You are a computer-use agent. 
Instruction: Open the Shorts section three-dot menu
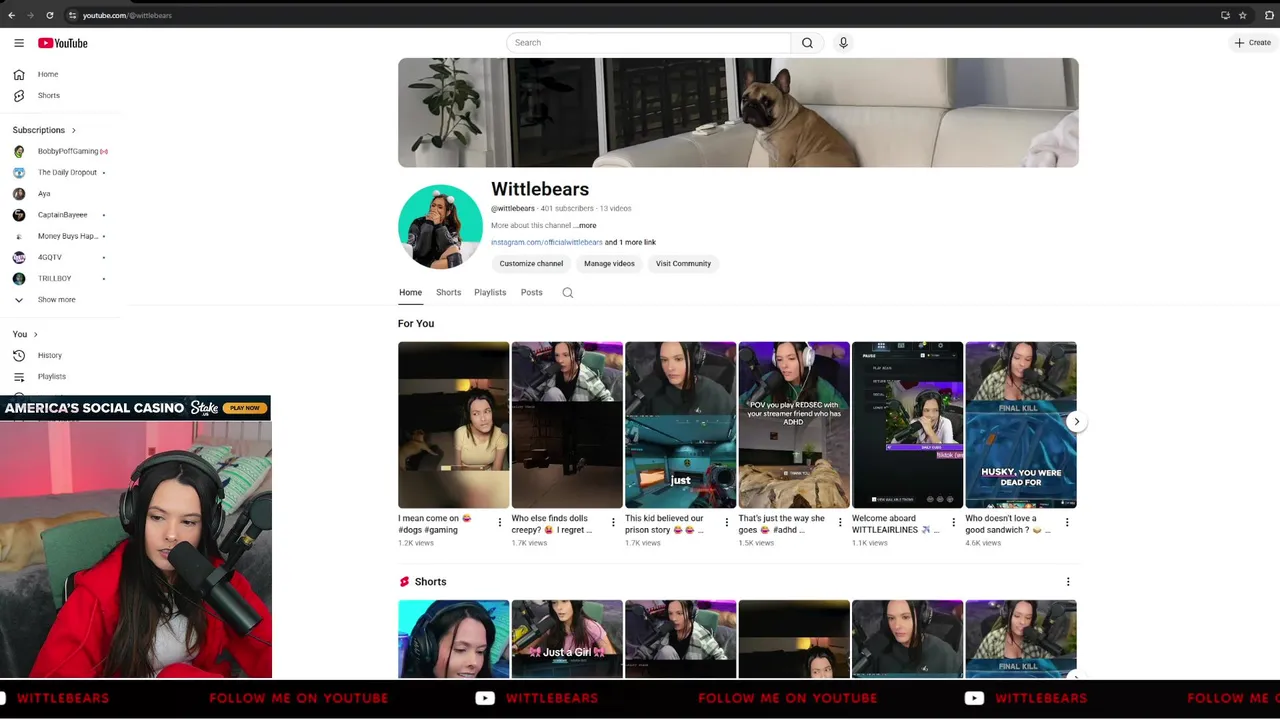coord(1068,581)
